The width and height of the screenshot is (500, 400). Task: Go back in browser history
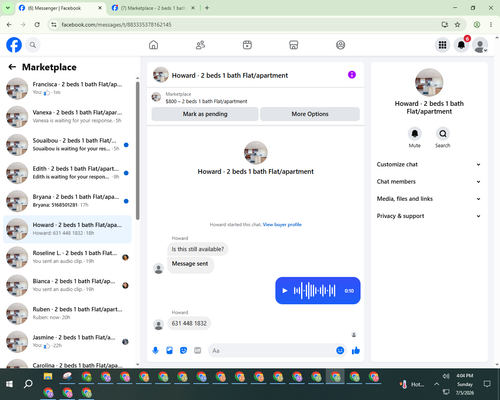click(x=9, y=25)
